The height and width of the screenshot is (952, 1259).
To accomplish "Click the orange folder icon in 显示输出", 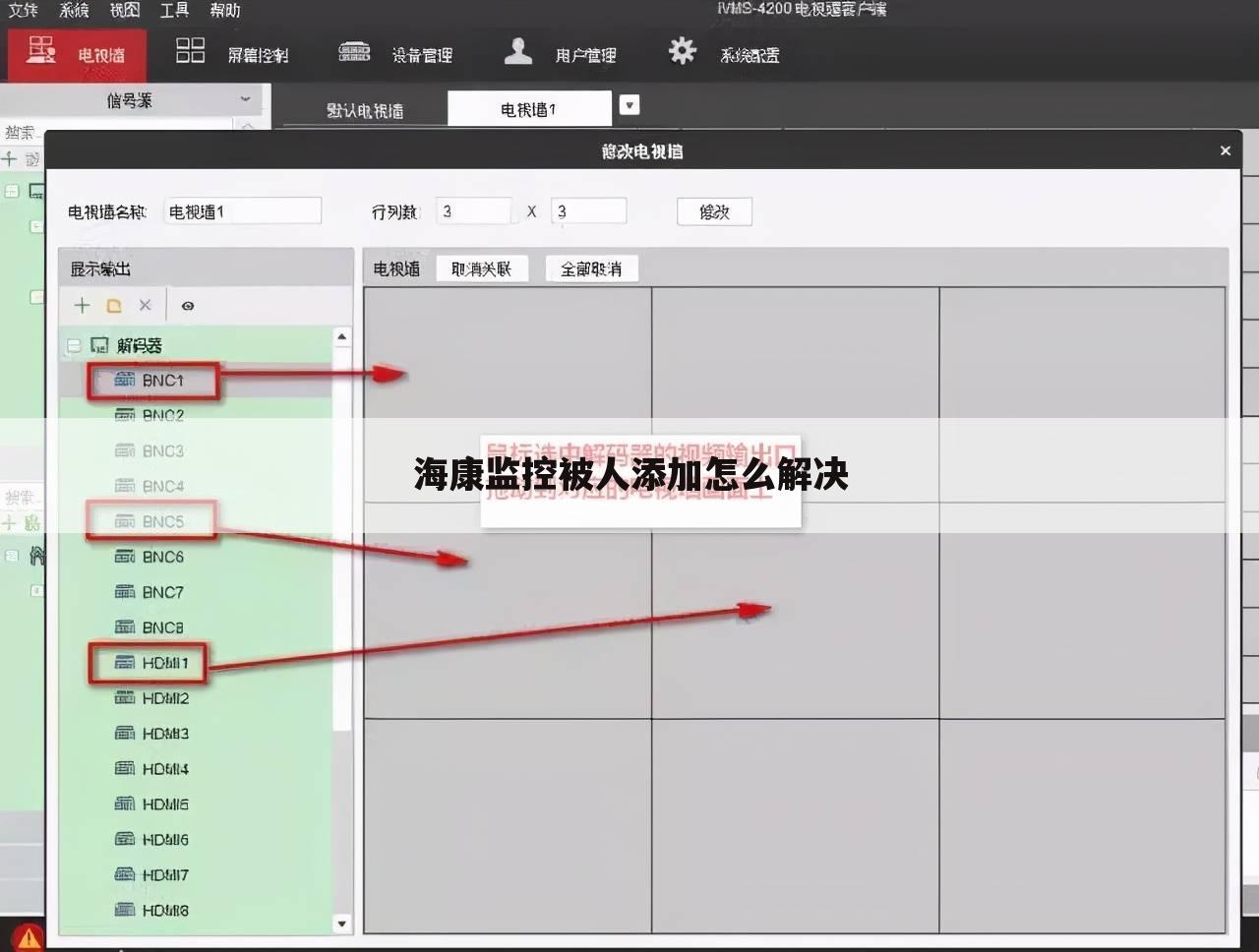I will pyautogui.click(x=114, y=306).
